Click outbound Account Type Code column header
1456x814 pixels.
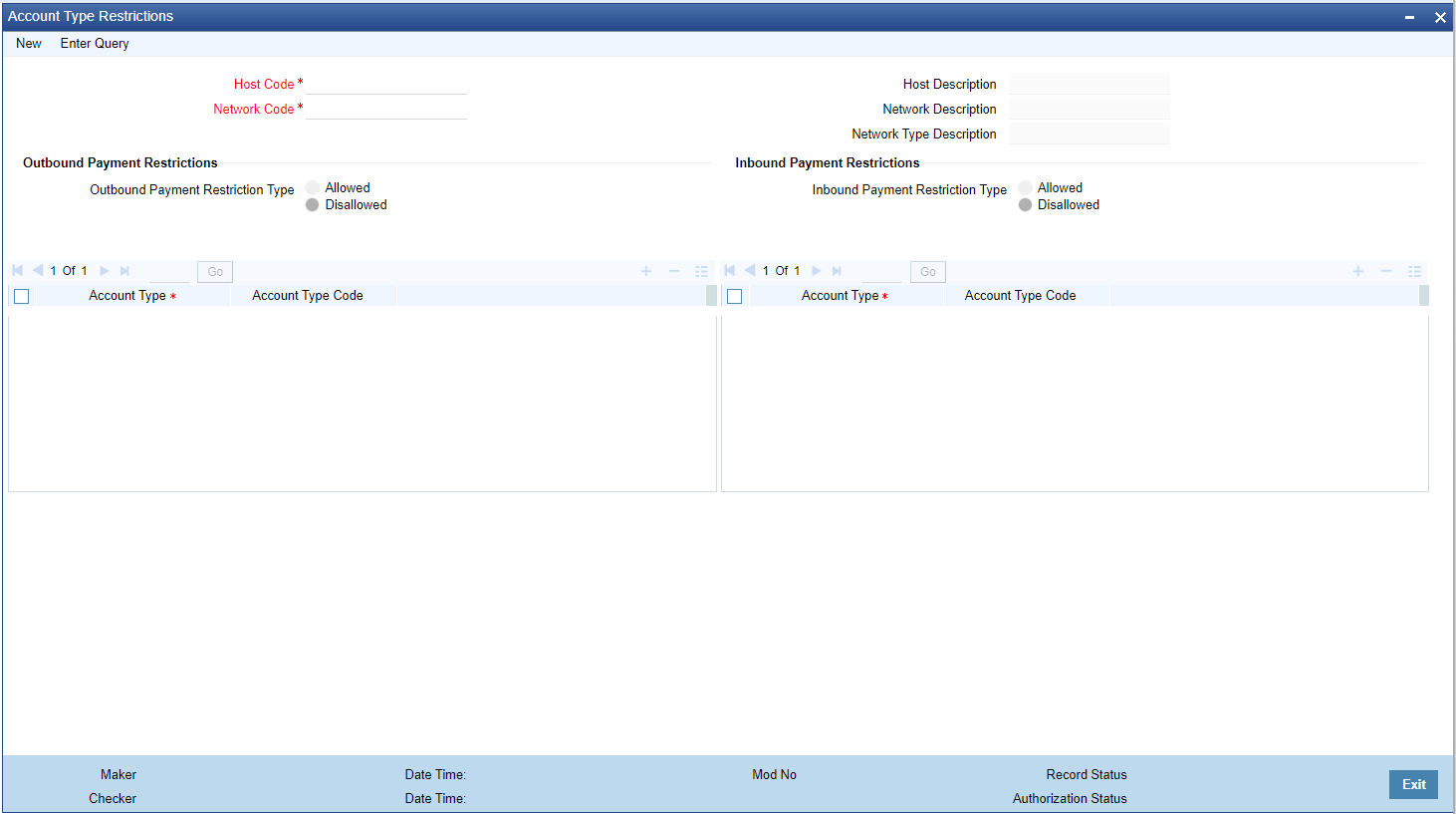coord(308,296)
